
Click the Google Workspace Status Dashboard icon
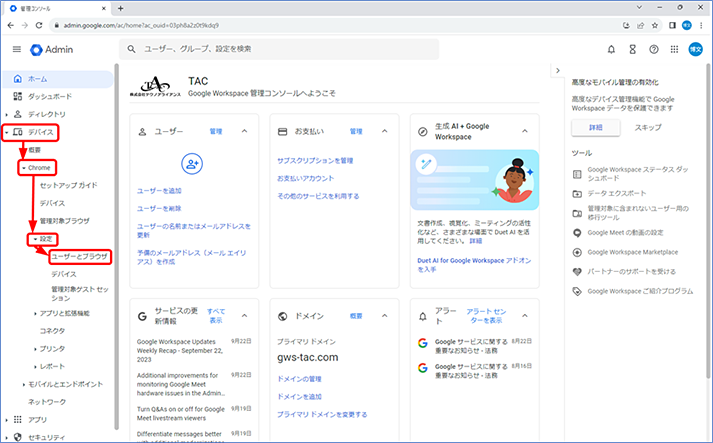577,174
